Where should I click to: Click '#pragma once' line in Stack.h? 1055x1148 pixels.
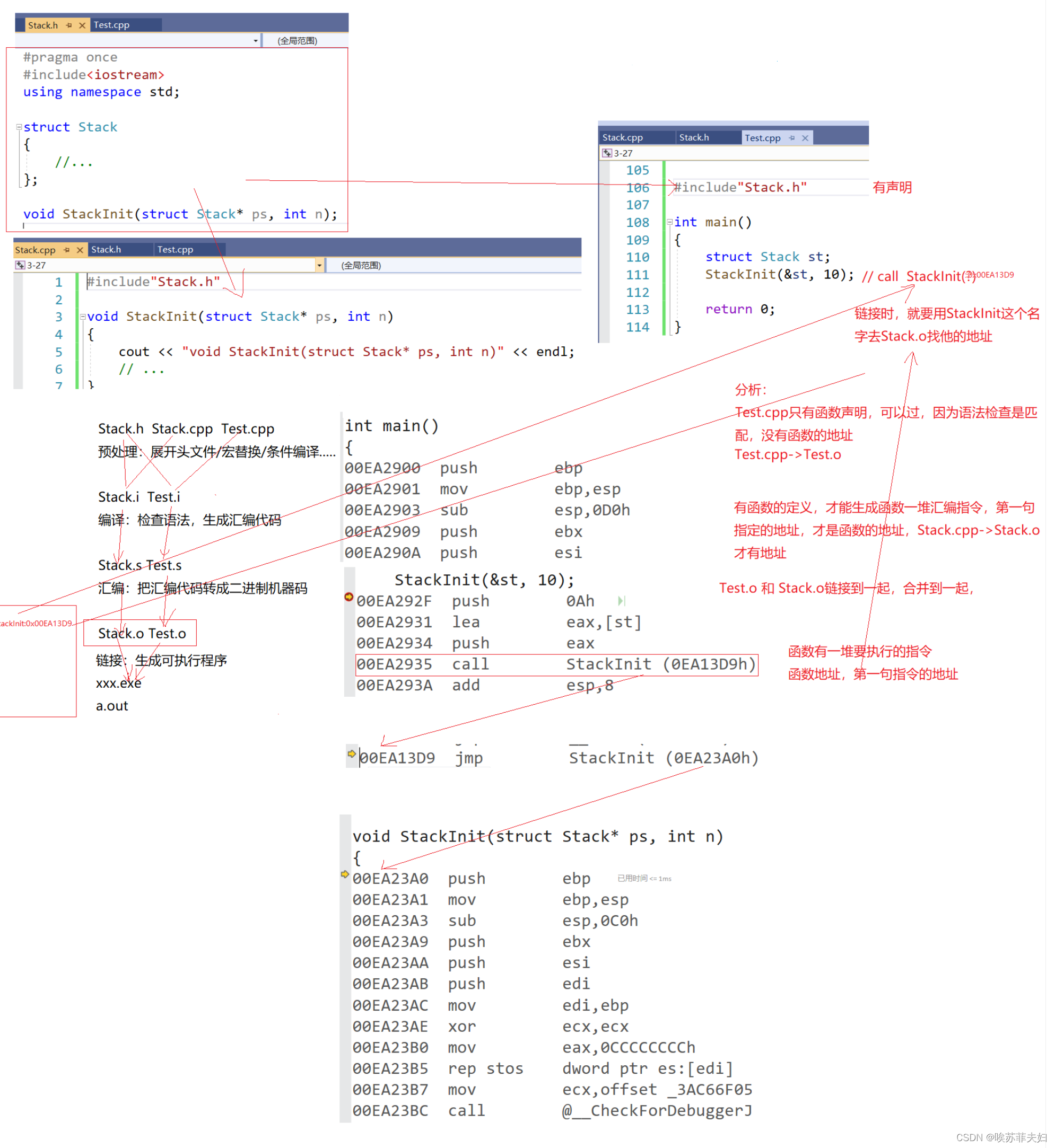(x=70, y=57)
